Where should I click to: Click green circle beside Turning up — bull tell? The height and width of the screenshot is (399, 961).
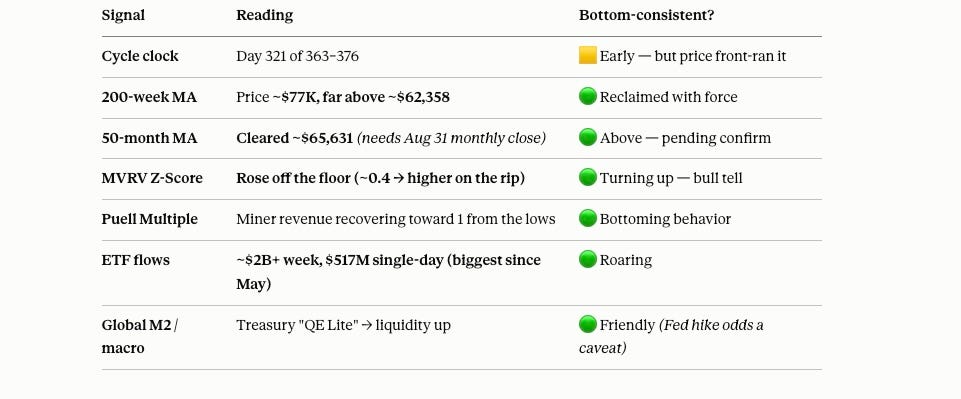587,178
